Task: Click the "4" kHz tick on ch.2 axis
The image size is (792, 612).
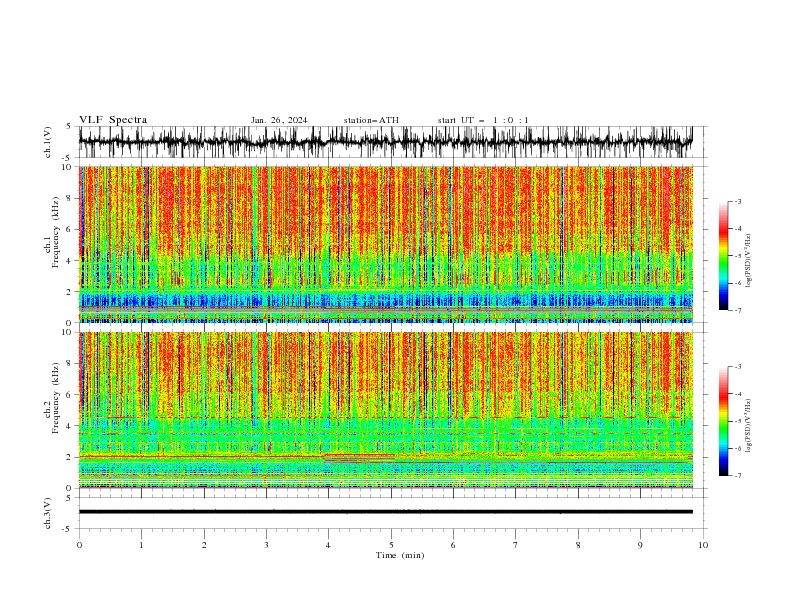Action: coord(71,426)
